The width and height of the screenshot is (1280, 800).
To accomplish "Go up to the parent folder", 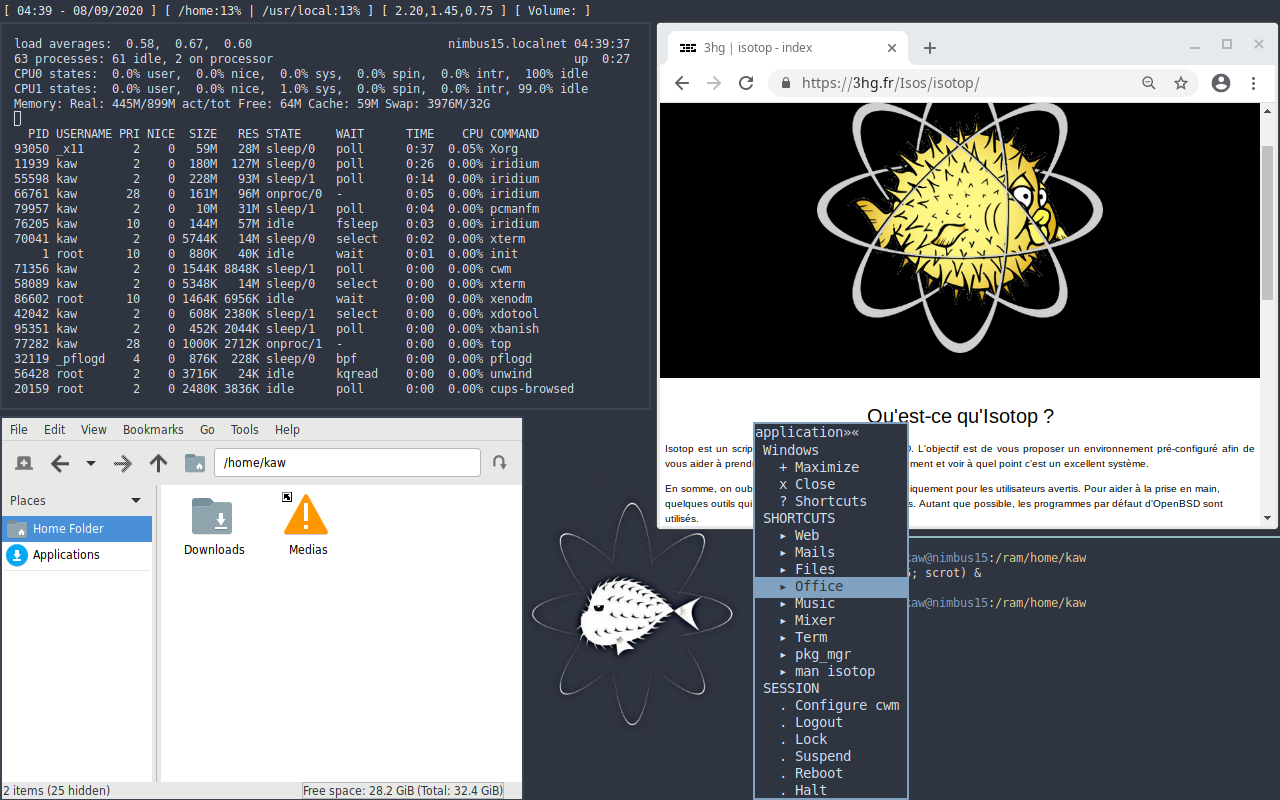I will pos(158,463).
